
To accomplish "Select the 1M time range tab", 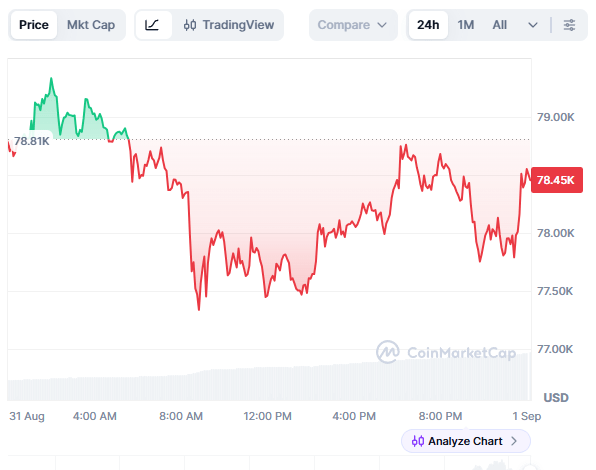I will 466,25.
